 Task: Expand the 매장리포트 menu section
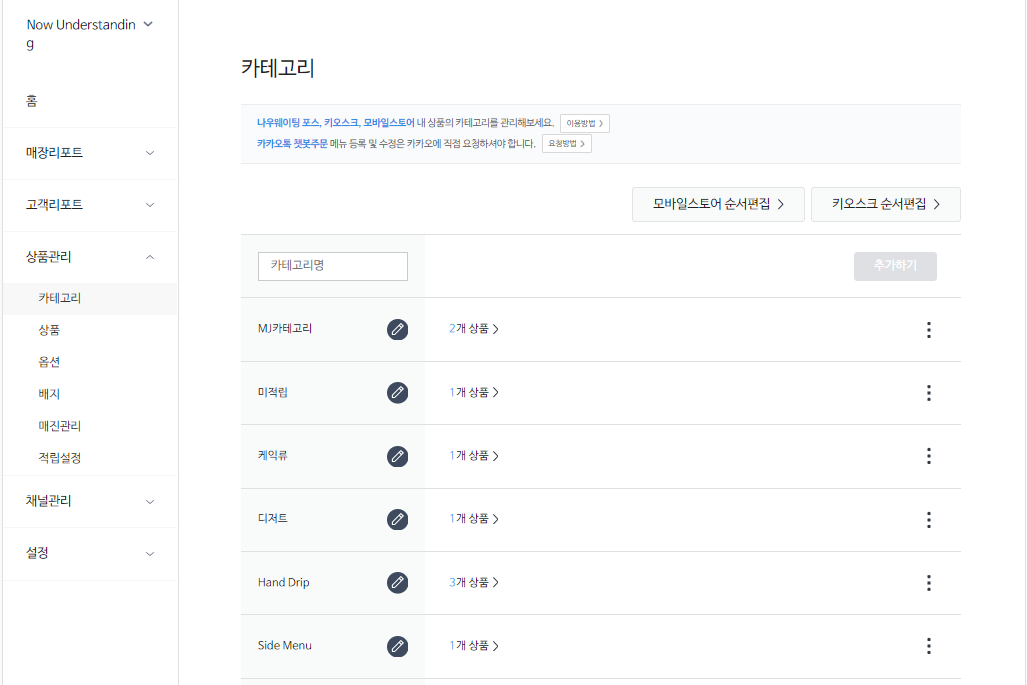(90, 153)
